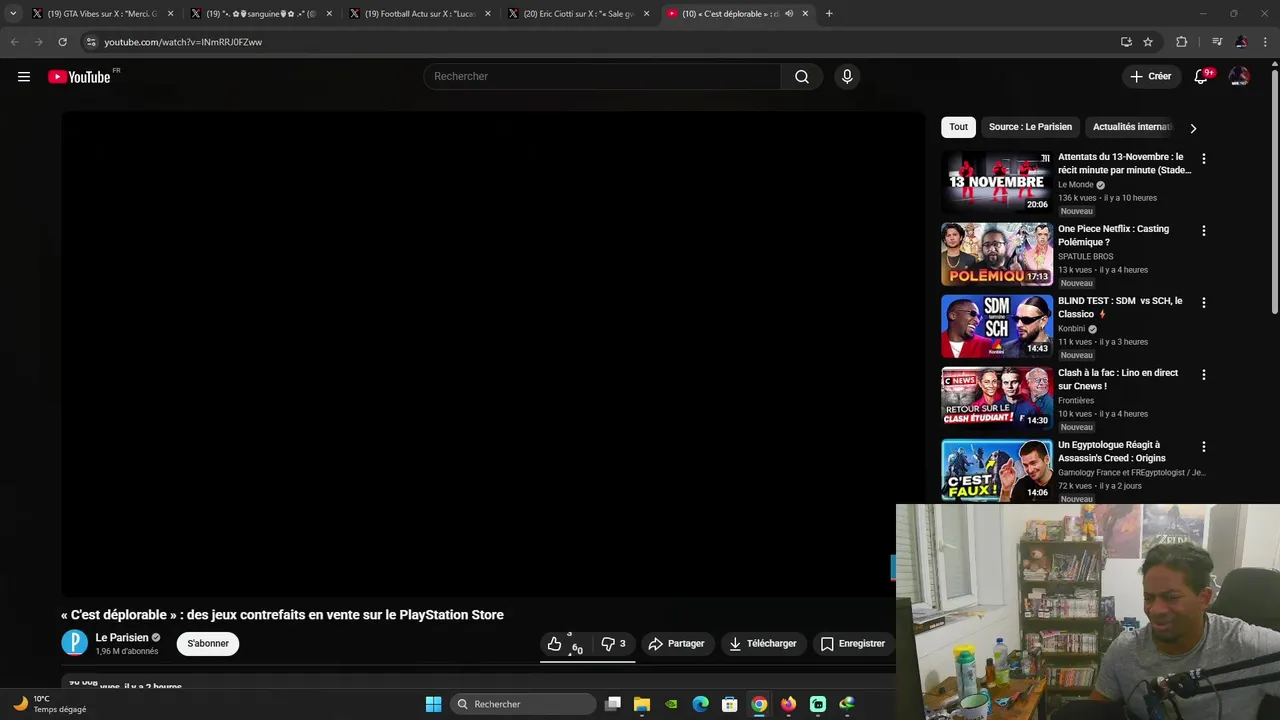Save video with Enregistrer button
This screenshot has width=1280, height=720.
click(853, 644)
